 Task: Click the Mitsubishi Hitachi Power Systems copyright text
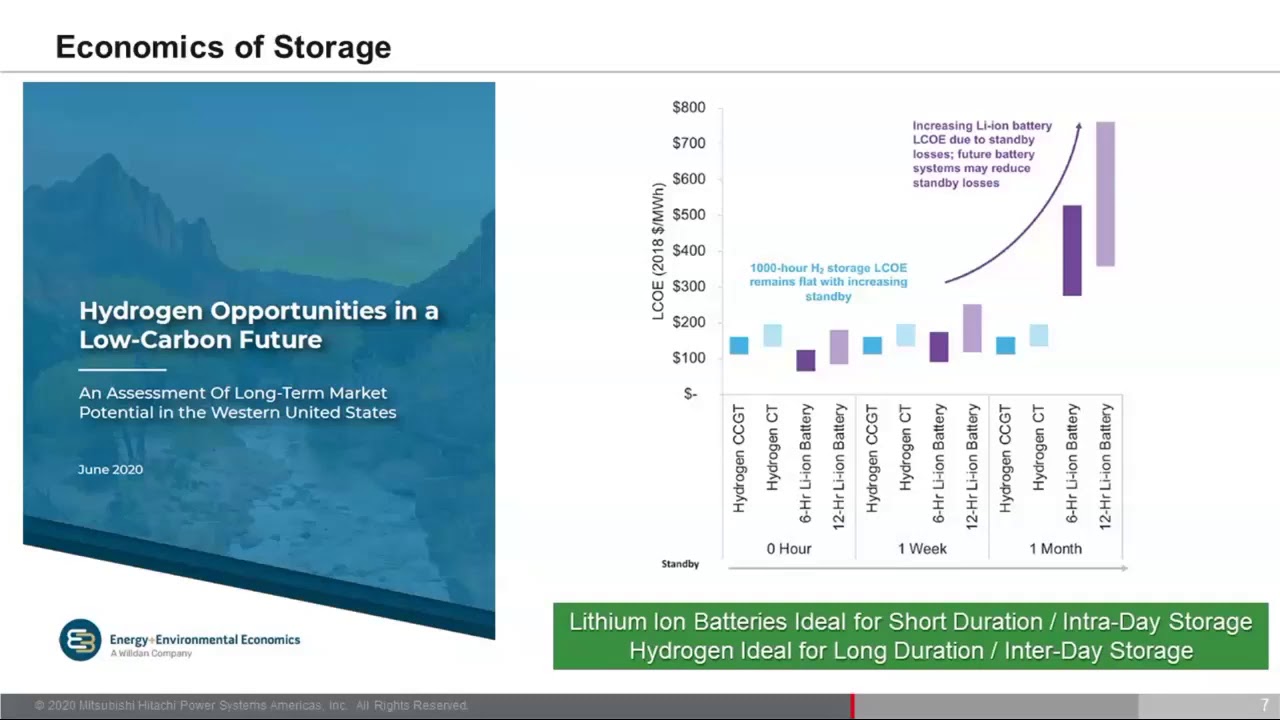pyautogui.click(x=251, y=706)
